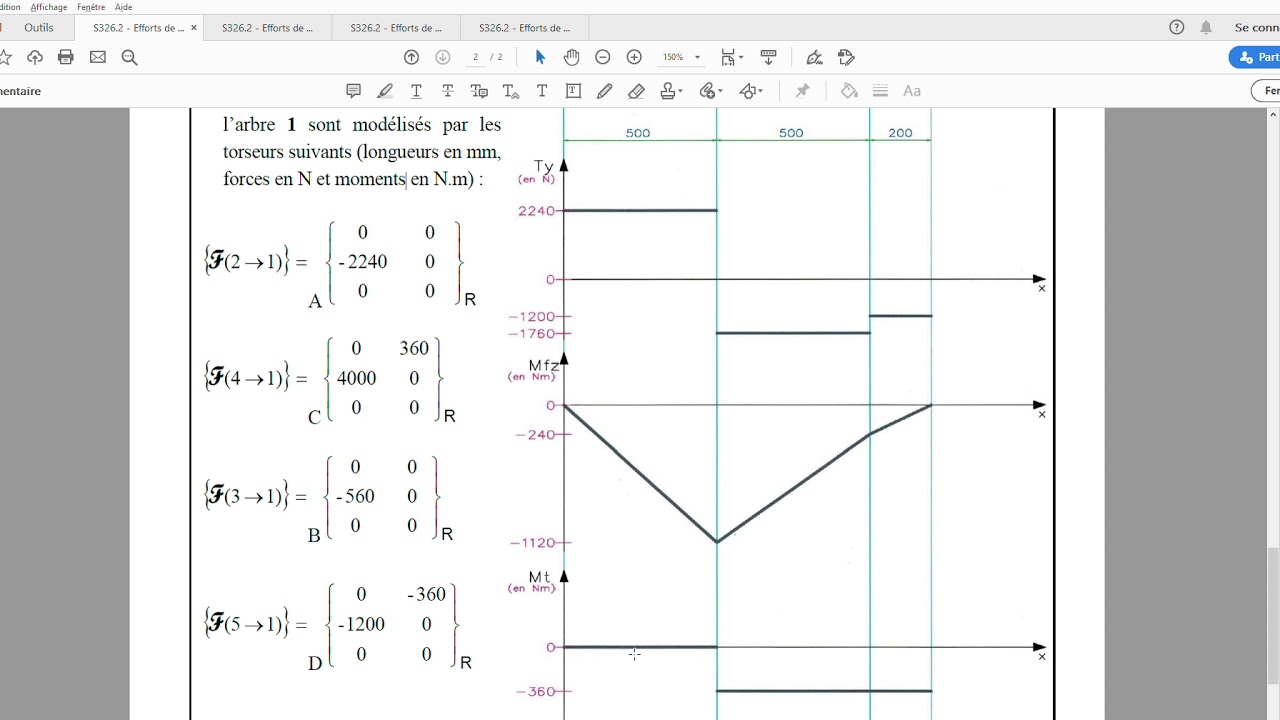
Task: Select the highlight text tool
Action: tap(385, 91)
